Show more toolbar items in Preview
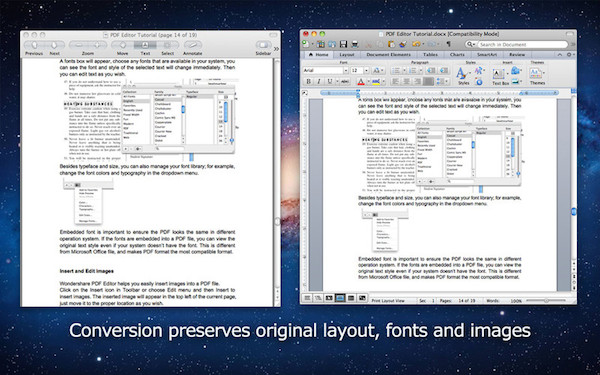The height and width of the screenshot is (375, 600). [276, 49]
